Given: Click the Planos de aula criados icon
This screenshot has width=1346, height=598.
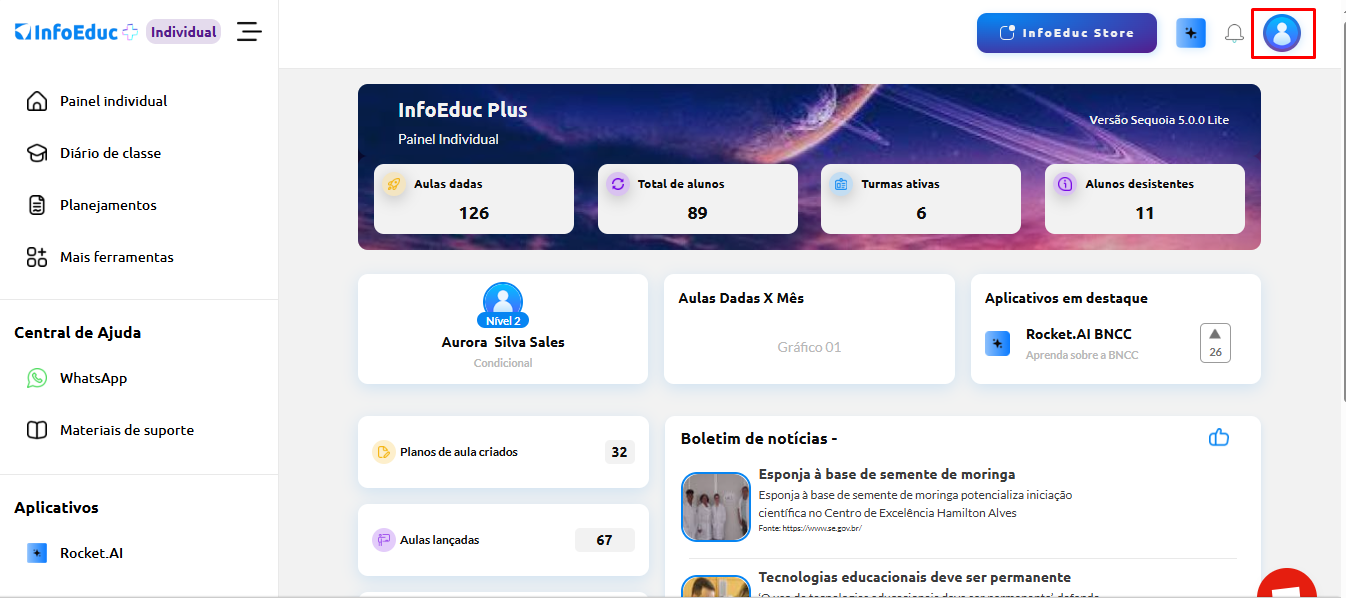Looking at the screenshot, I should tap(384, 452).
